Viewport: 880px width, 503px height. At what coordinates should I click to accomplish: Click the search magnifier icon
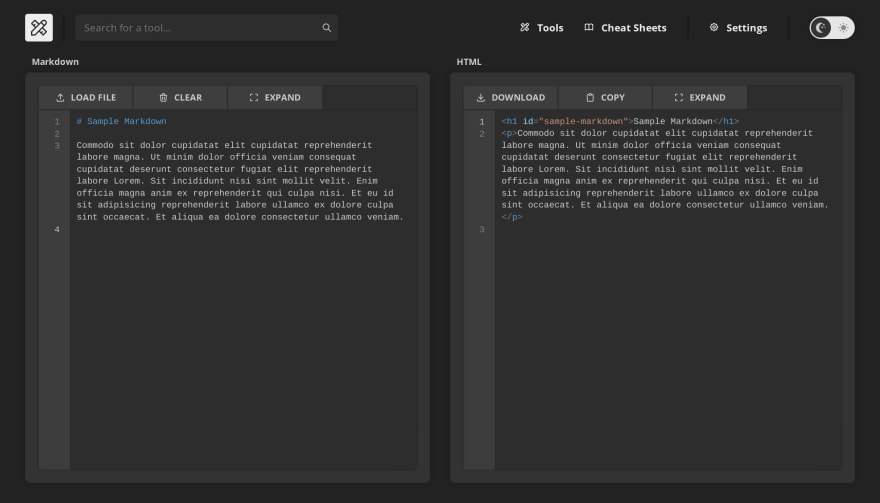pos(326,28)
